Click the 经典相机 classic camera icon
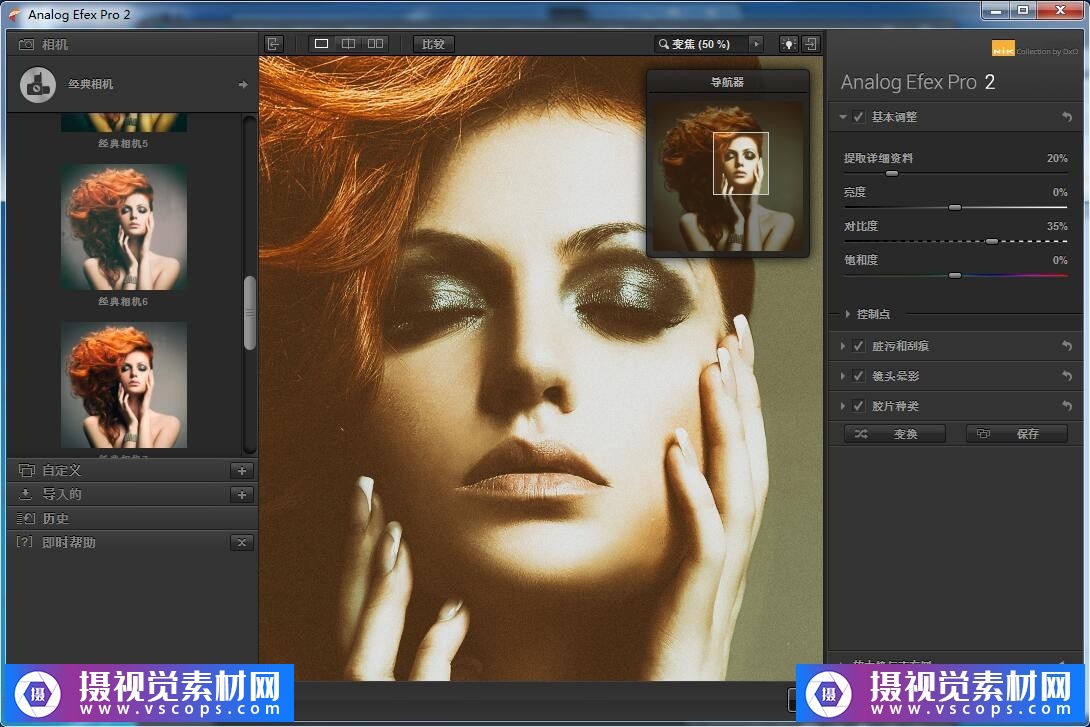The image size is (1090, 727). (37, 85)
